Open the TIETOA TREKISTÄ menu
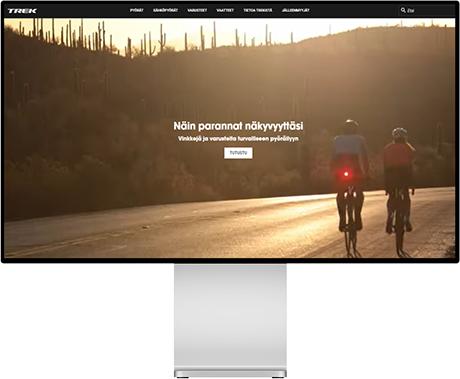Viewport: 460px width, 379px height. point(258,10)
